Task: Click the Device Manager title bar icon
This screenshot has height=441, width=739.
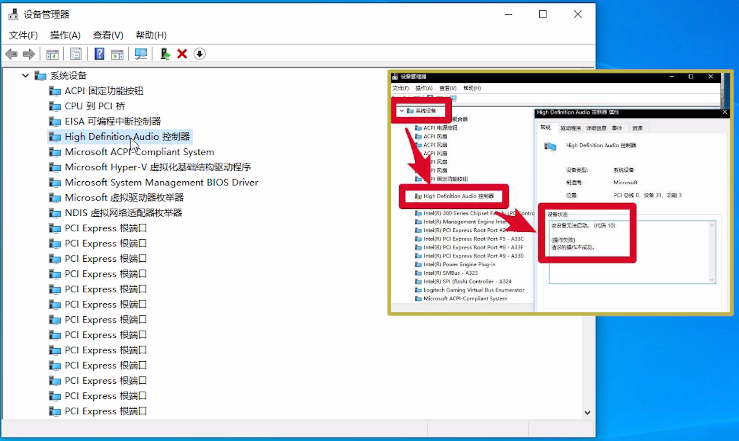Action: pos(13,14)
